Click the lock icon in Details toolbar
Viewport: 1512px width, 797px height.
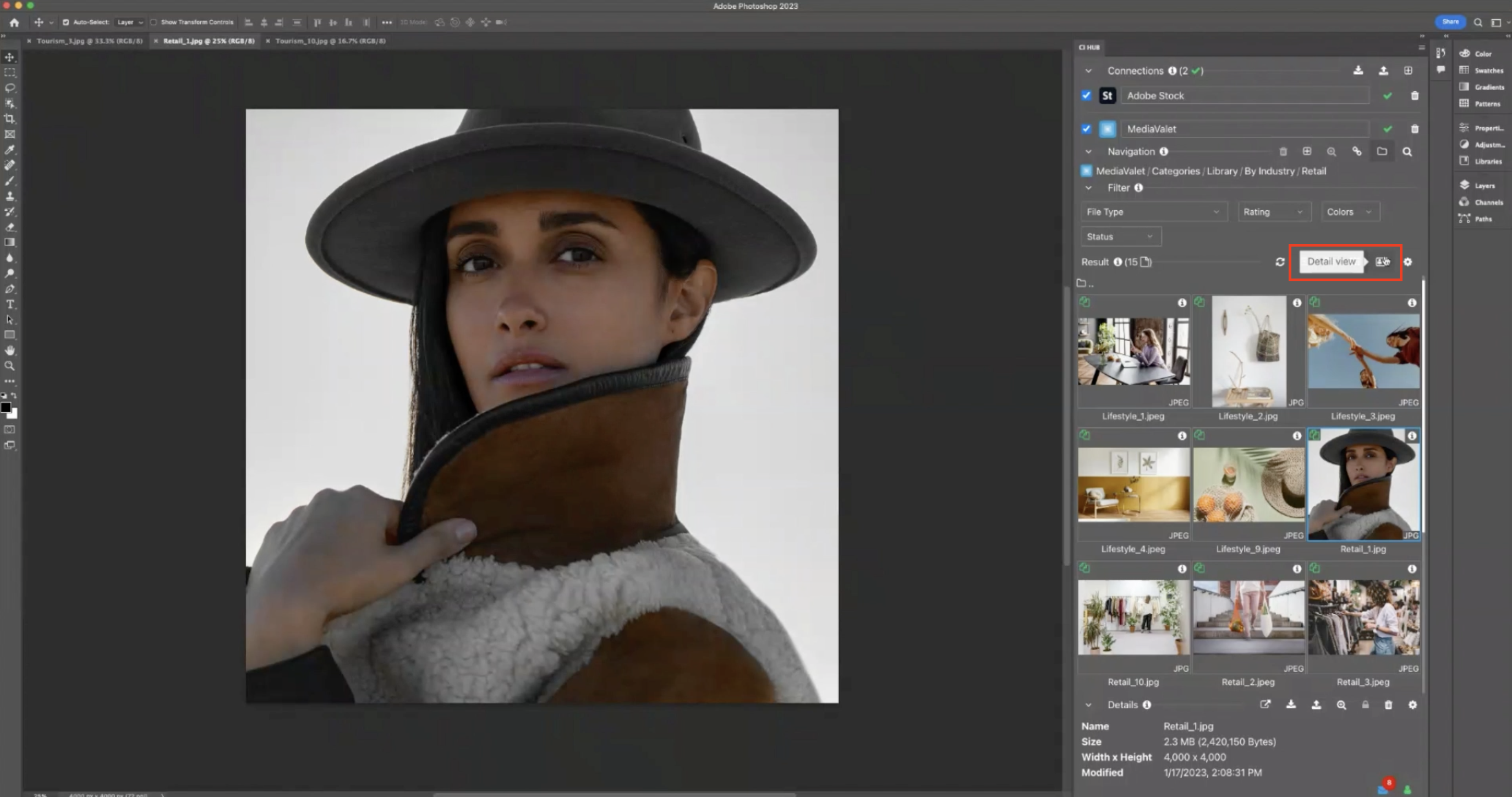pyautogui.click(x=1365, y=705)
